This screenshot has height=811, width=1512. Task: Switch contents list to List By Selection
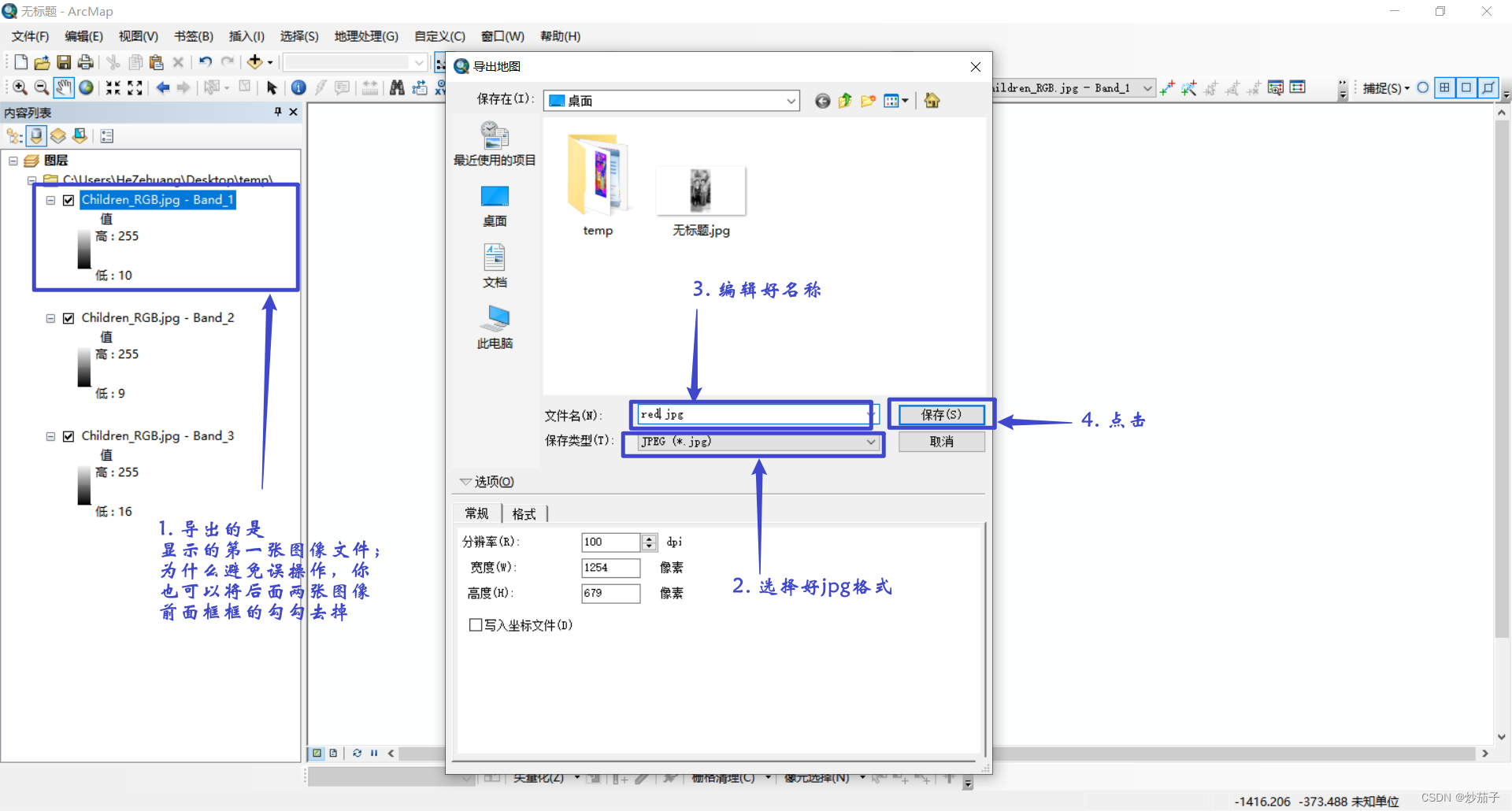80,136
